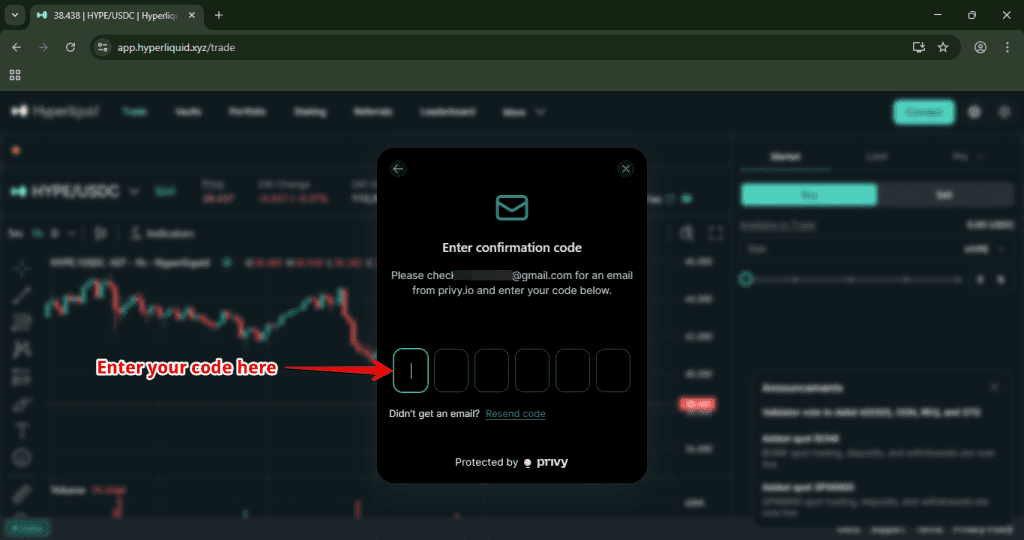This screenshot has height=540, width=1024.
Task: Close the HYPE/USDC browser tab
Action: coord(196,15)
